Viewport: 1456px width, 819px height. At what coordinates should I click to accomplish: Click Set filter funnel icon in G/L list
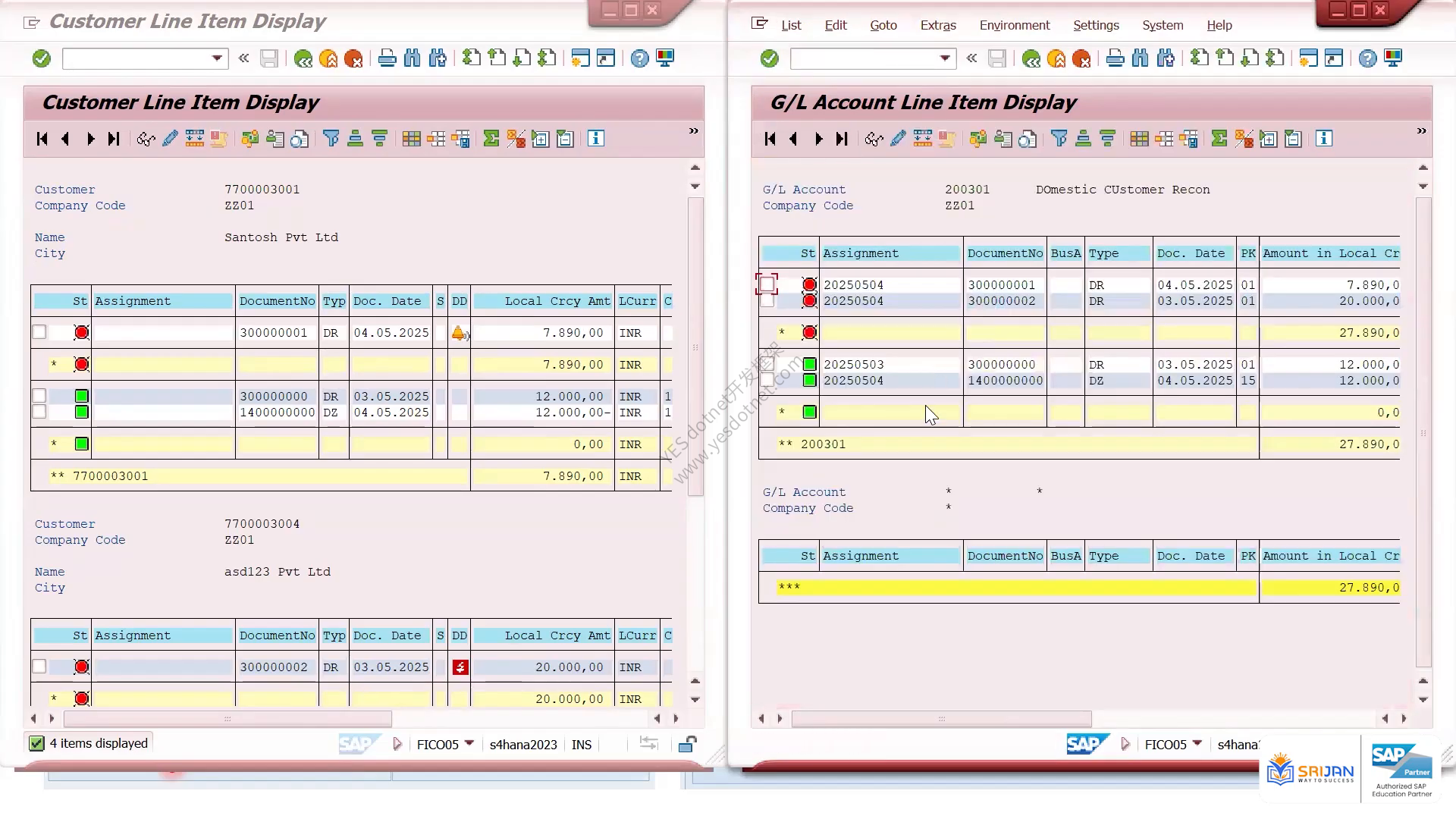coord(1059,139)
